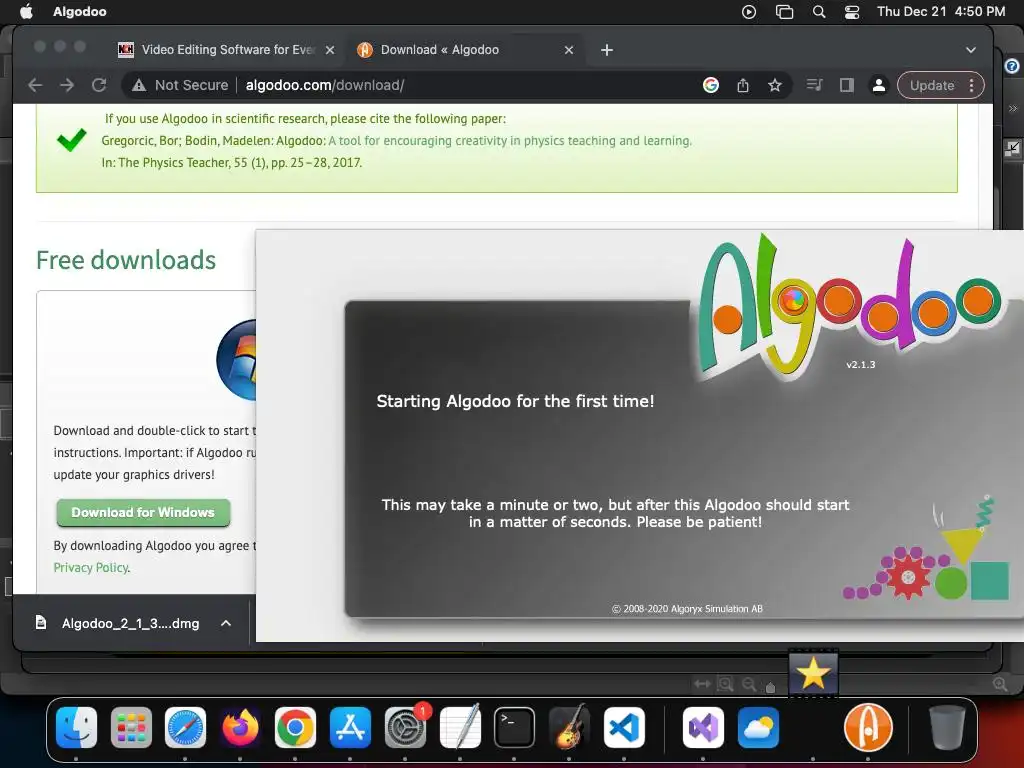Open the Privacy Policy link
This screenshot has width=1024, height=768.
(91, 568)
